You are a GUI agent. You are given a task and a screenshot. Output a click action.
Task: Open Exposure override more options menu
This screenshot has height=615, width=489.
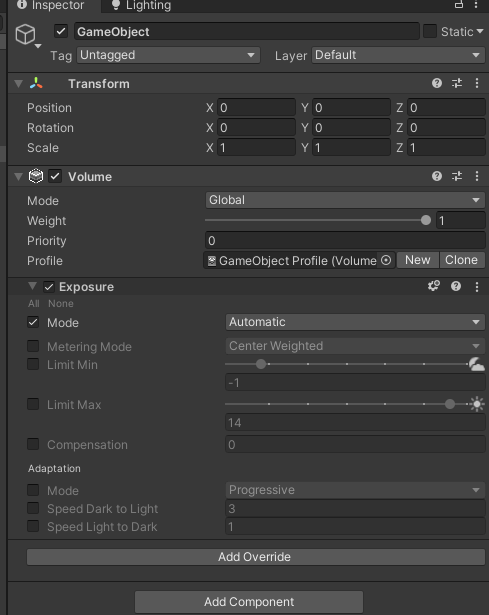coord(477,287)
